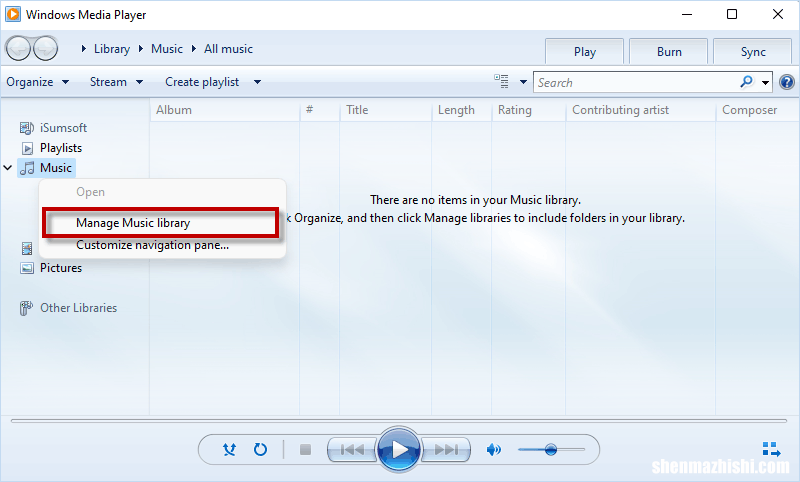Click the Pictures icon in sidebar

[27, 268]
